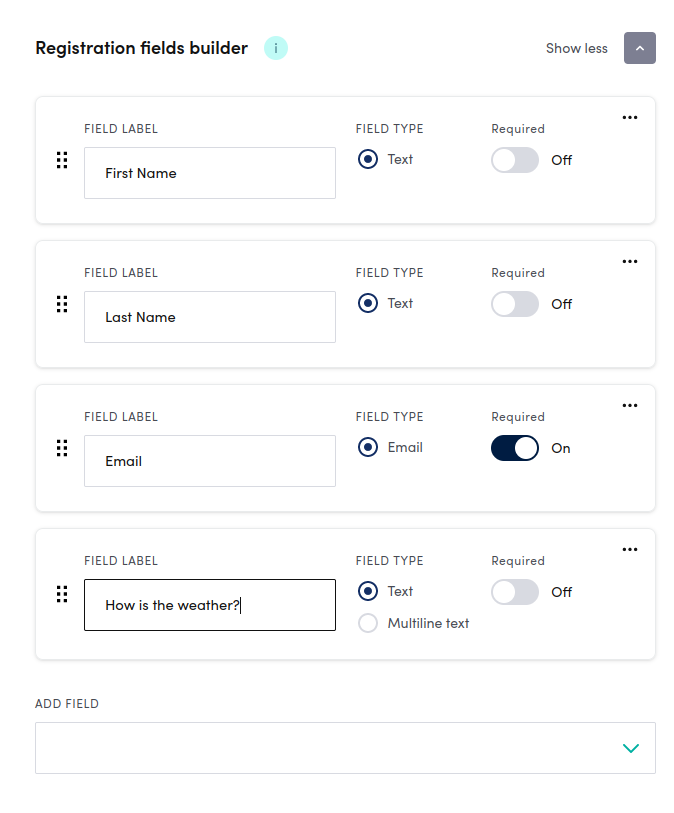Click the drag handle of the Email field
This screenshot has width=674, height=813.
(62, 448)
